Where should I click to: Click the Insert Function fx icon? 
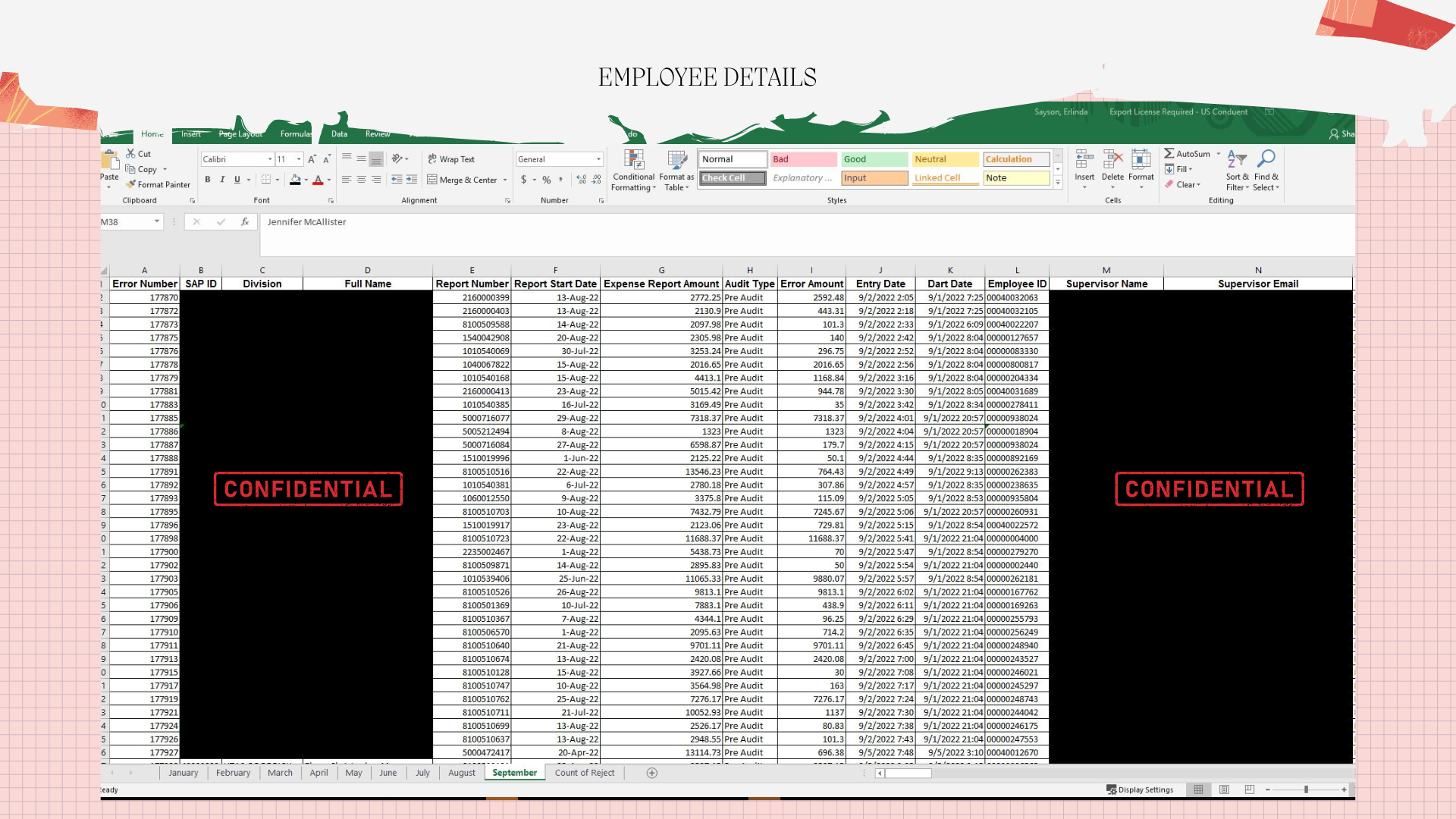coord(245,221)
